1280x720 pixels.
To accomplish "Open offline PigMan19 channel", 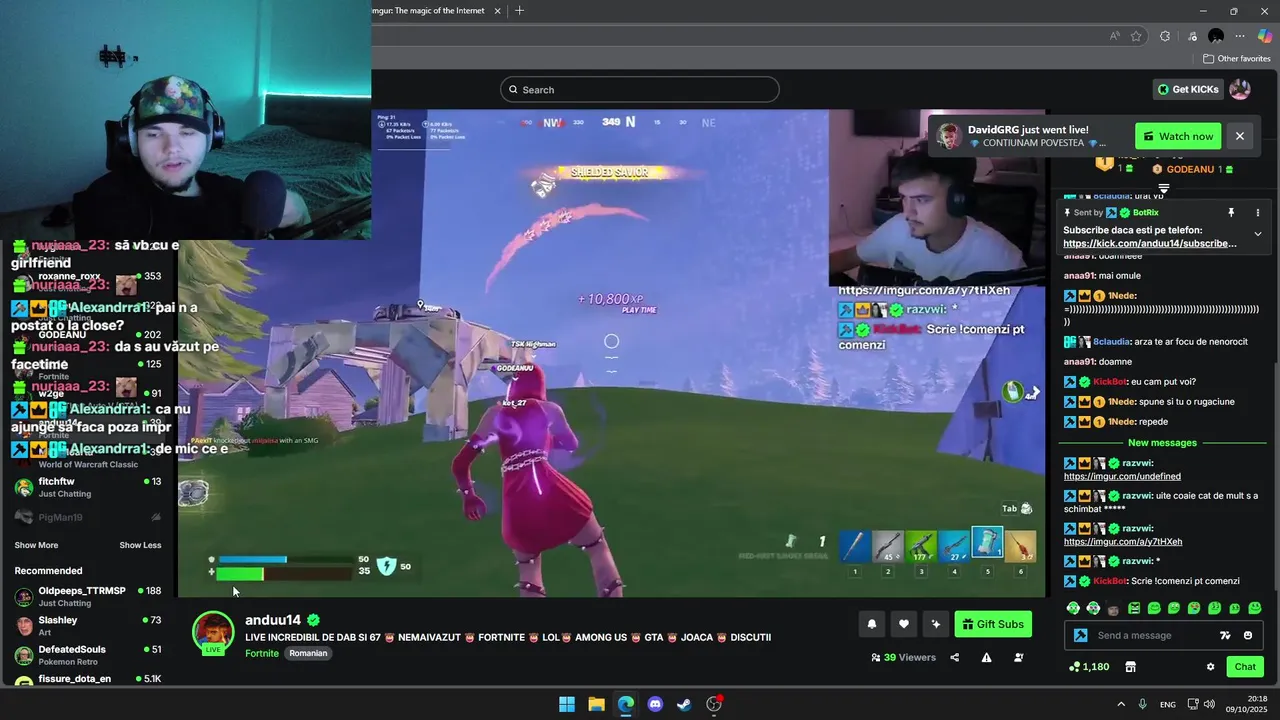I will 87,517.
